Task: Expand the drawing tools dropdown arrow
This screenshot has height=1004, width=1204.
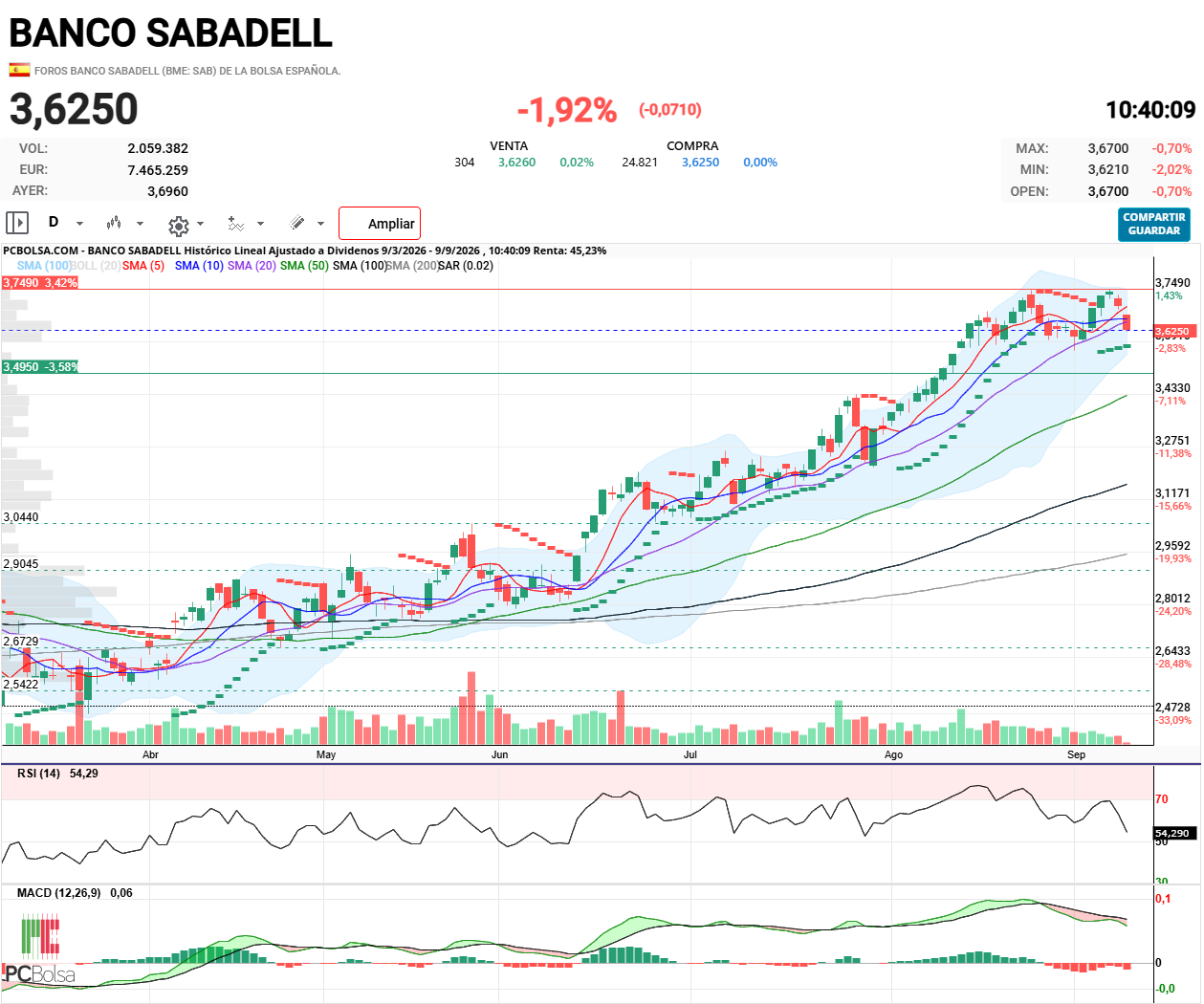Action: [x=320, y=224]
